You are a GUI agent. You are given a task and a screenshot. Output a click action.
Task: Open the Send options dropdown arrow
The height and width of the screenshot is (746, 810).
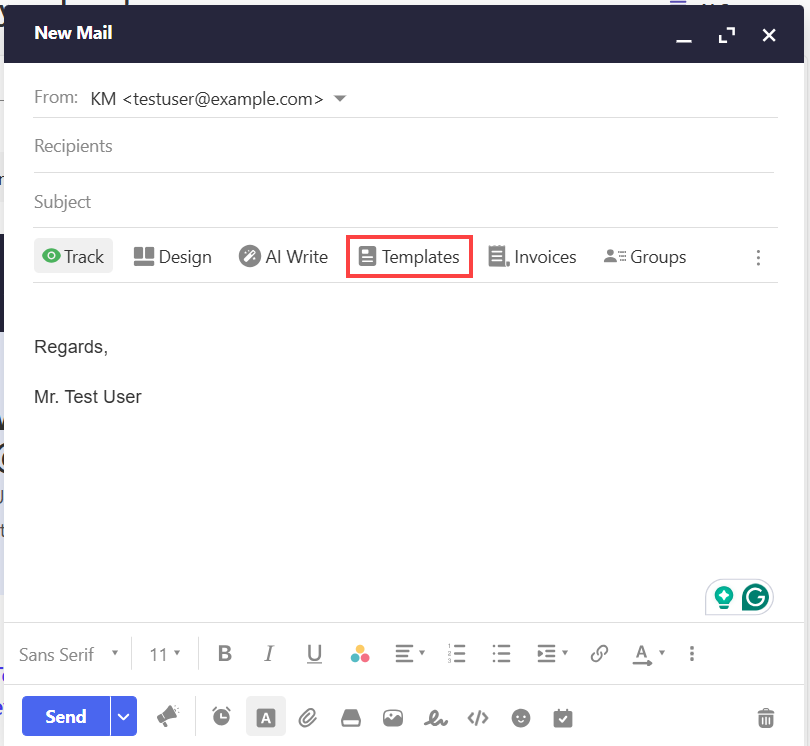click(123, 716)
